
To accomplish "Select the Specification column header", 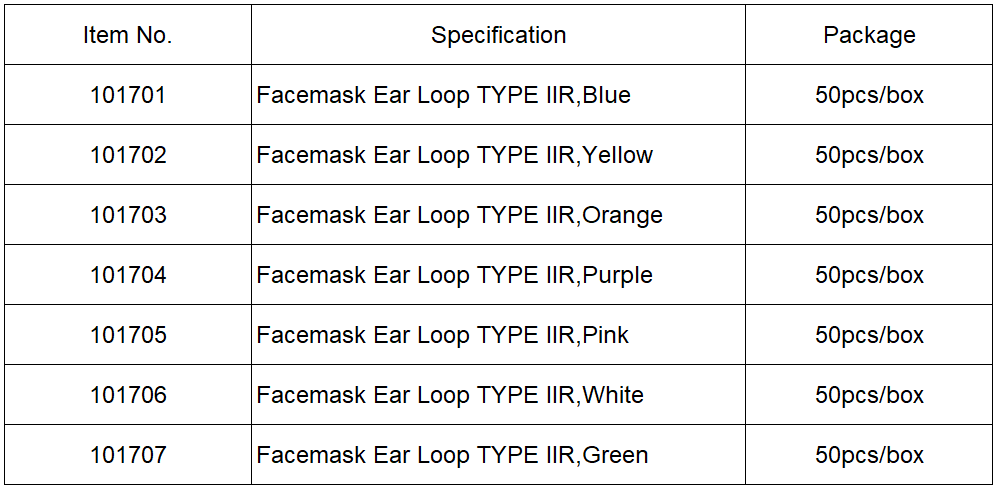I will point(498,34).
